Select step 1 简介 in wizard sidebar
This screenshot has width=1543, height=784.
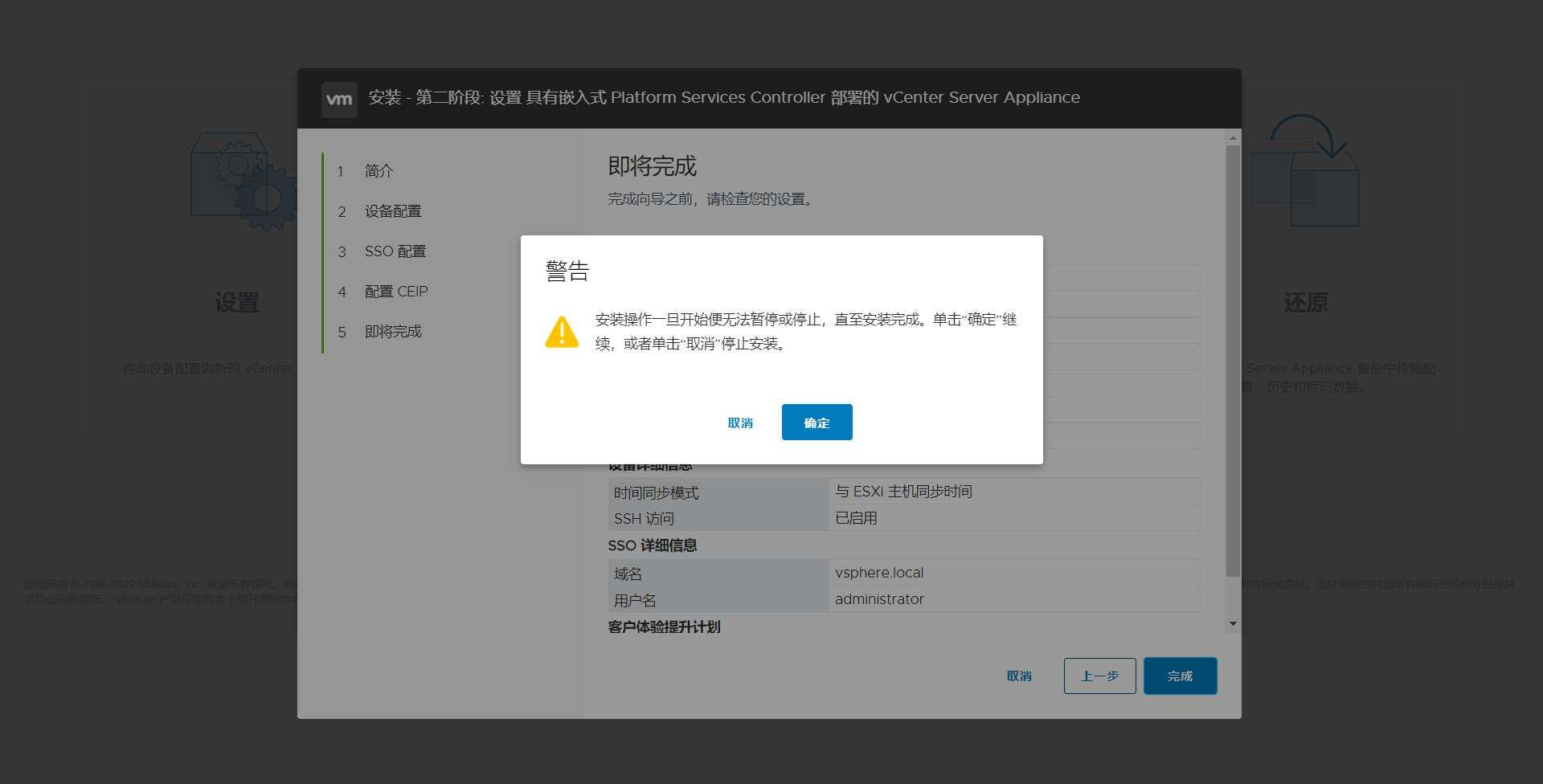point(379,171)
